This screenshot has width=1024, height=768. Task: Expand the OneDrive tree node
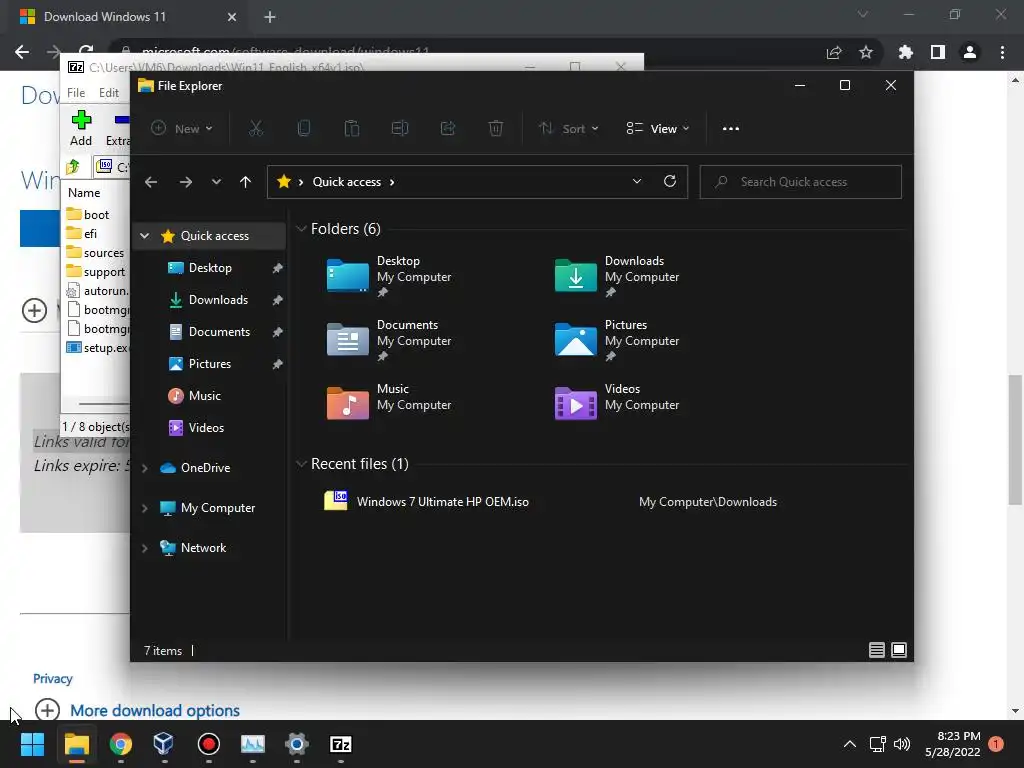click(145, 468)
